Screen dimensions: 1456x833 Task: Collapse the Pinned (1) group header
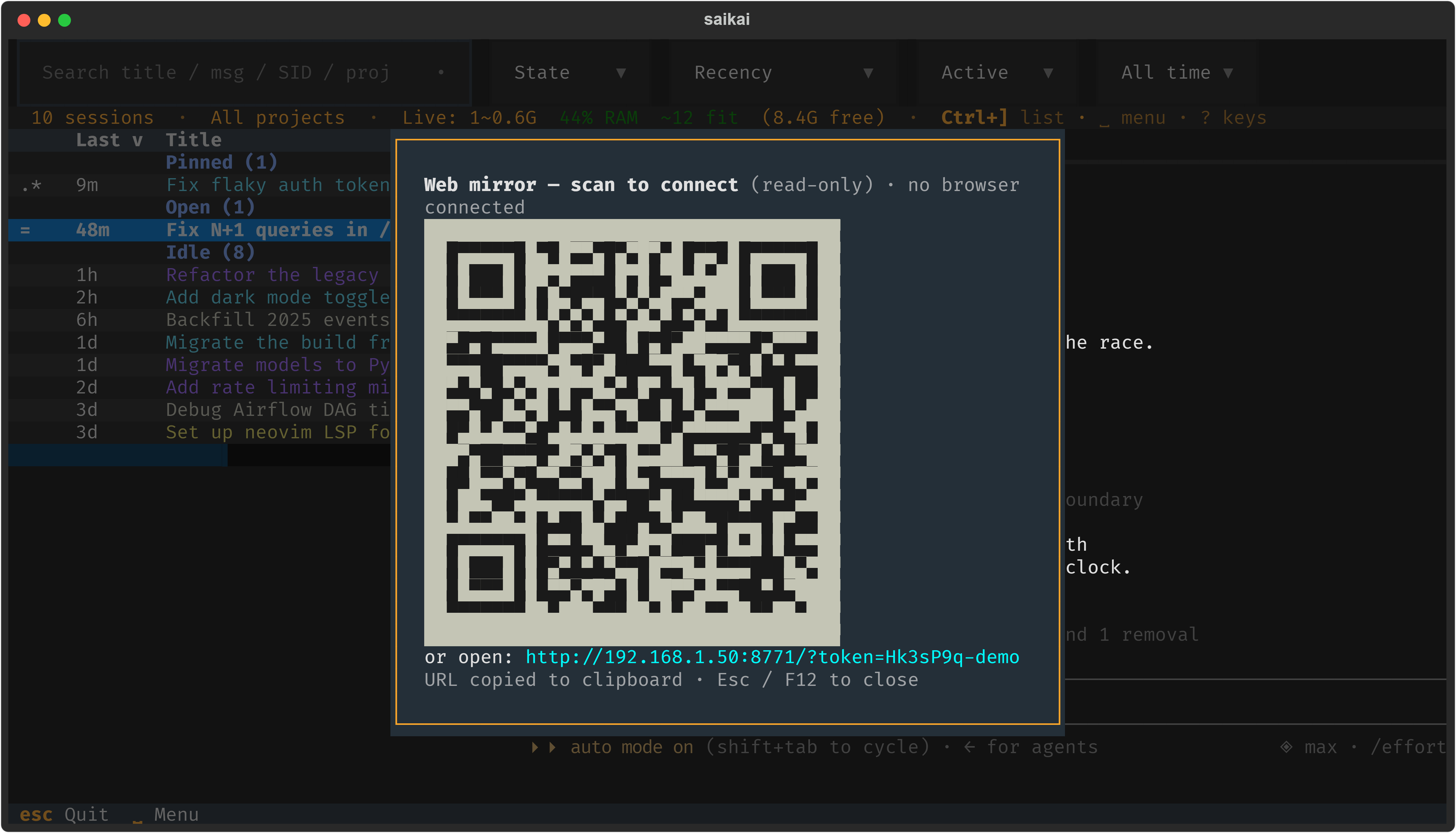[x=222, y=163]
